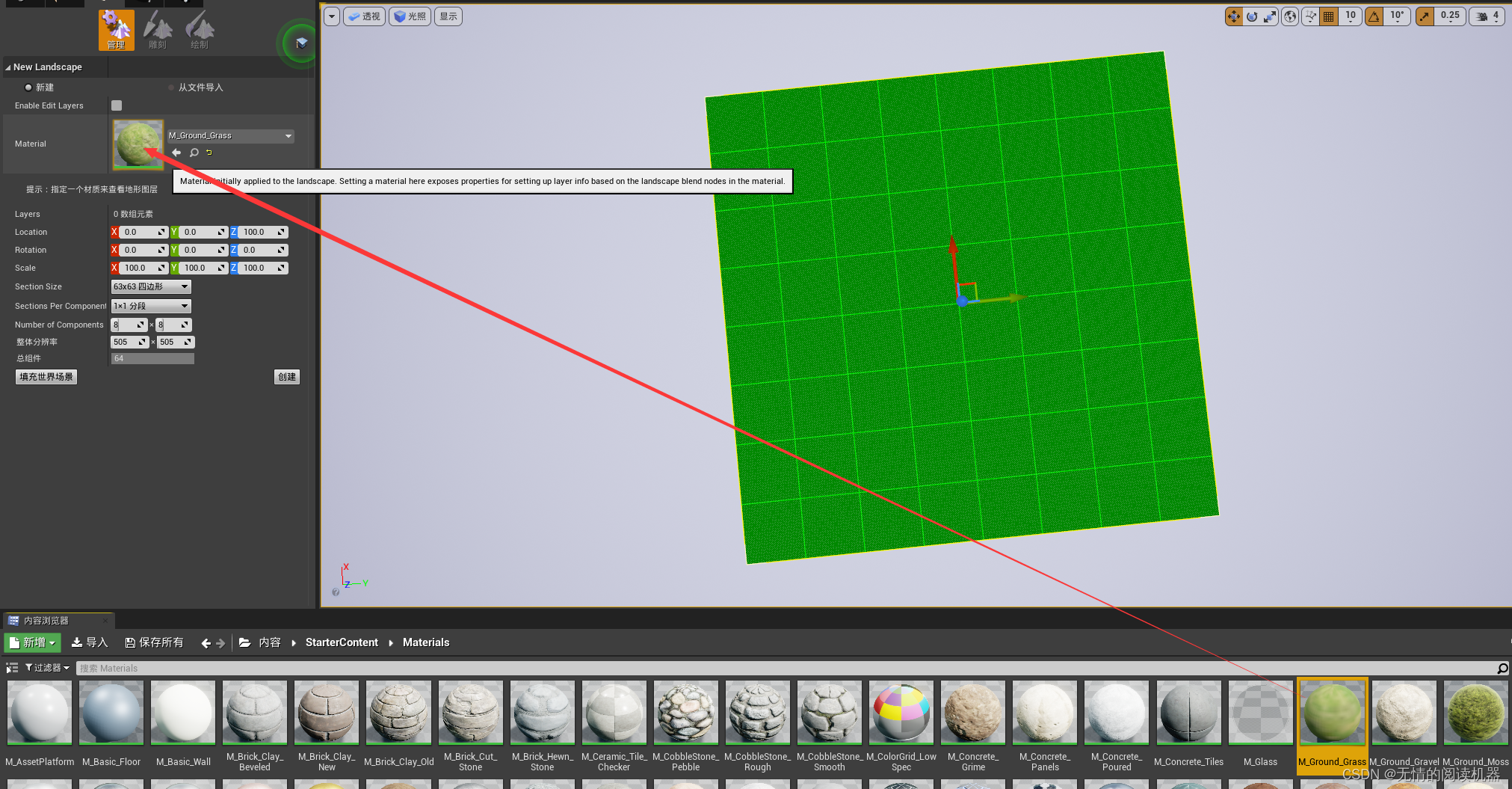This screenshot has height=789, width=1512.
Task: Open the Section Size dropdown
Action: pos(150,286)
